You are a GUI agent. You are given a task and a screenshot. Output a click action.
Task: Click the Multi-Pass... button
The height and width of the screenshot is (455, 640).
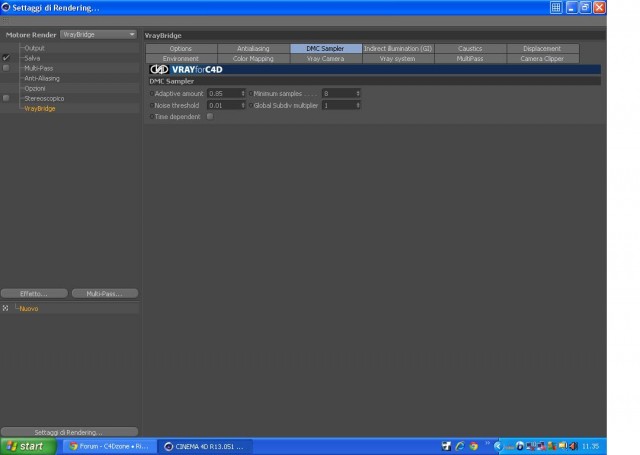coord(105,293)
